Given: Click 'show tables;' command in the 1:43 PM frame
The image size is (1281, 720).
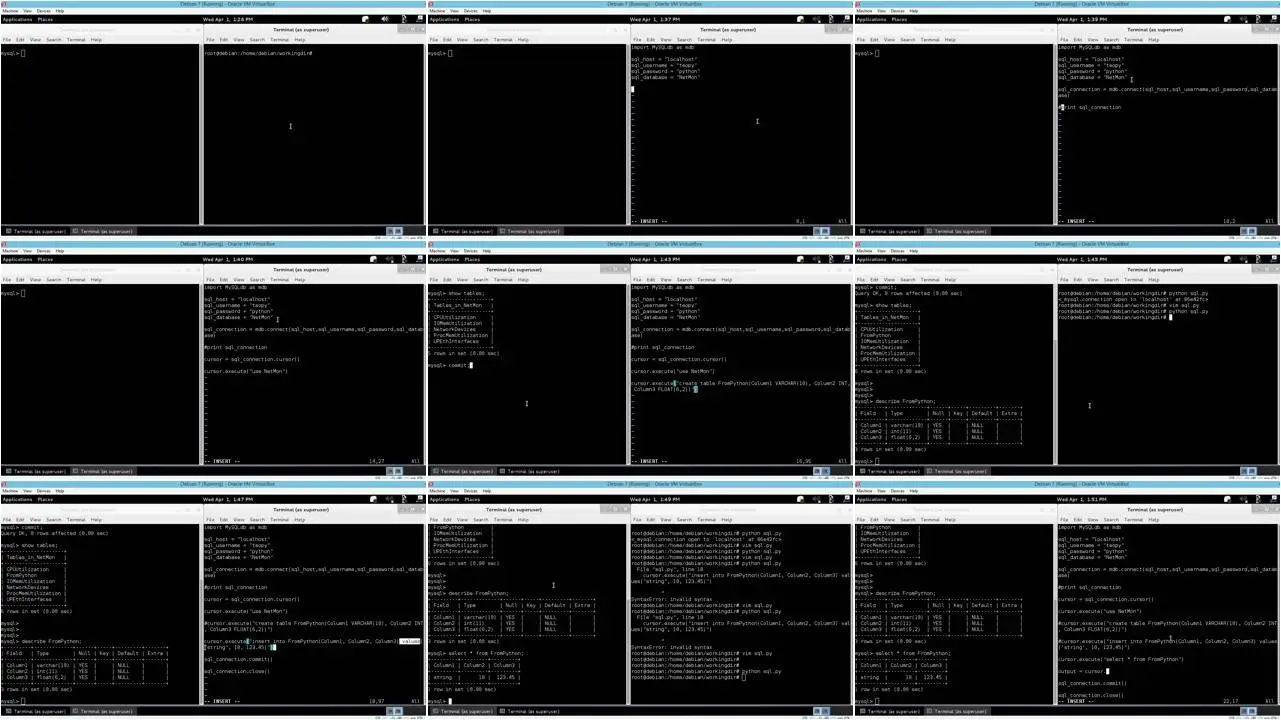Looking at the screenshot, I should point(467,293).
